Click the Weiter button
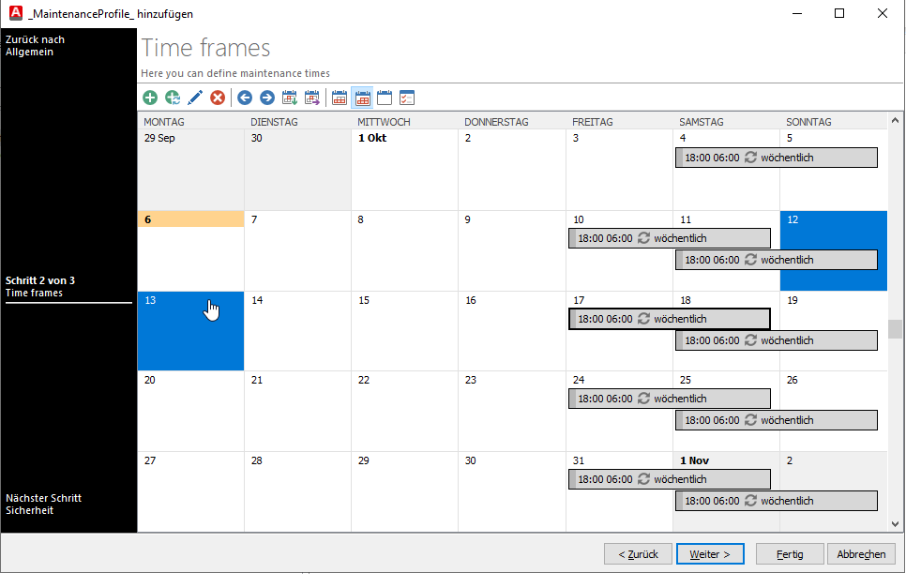The height and width of the screenshot is (576, 906). (x=710, y=554)
